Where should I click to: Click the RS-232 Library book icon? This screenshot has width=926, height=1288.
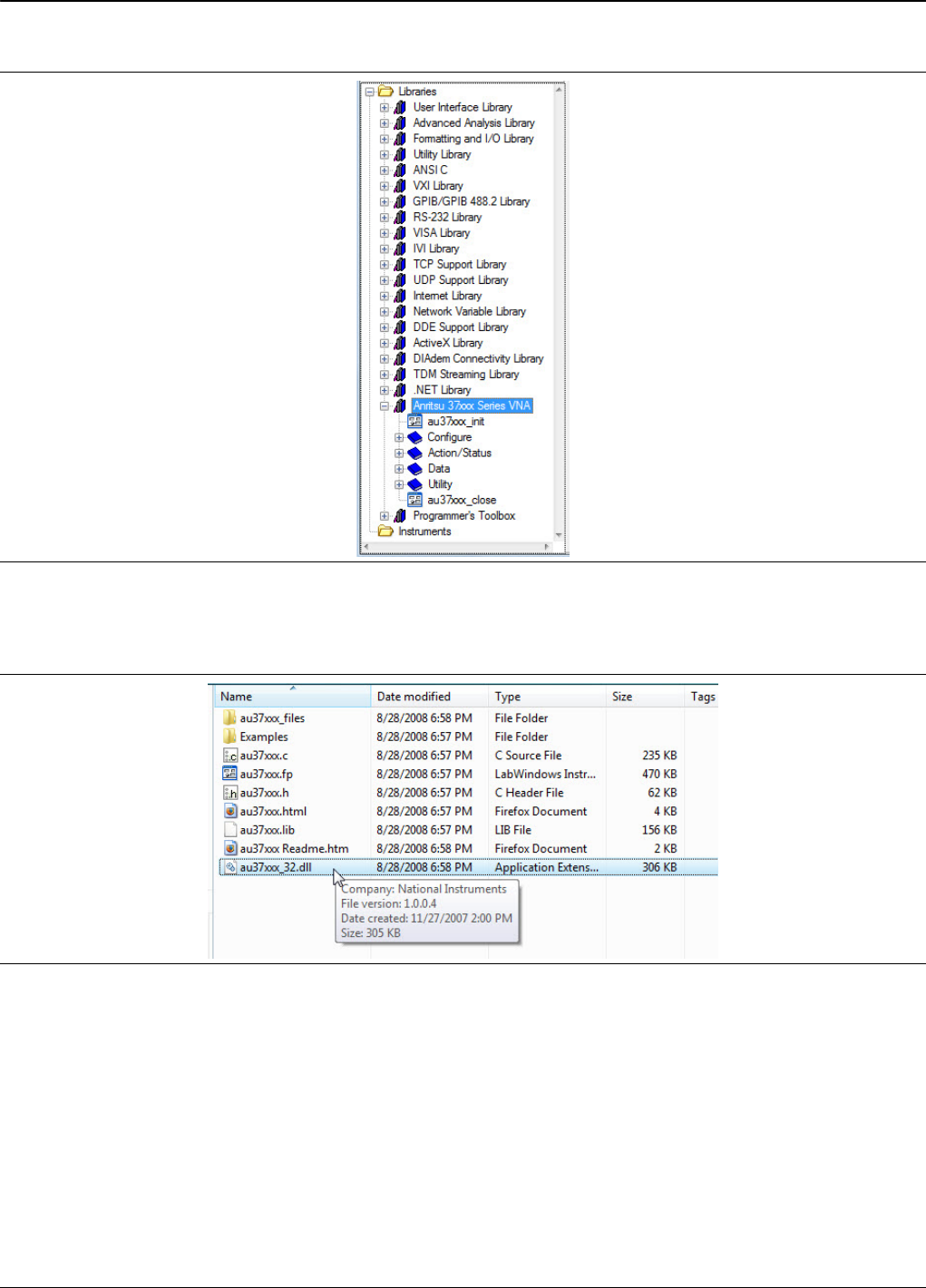pyautogui.click(x=400, y=218)
